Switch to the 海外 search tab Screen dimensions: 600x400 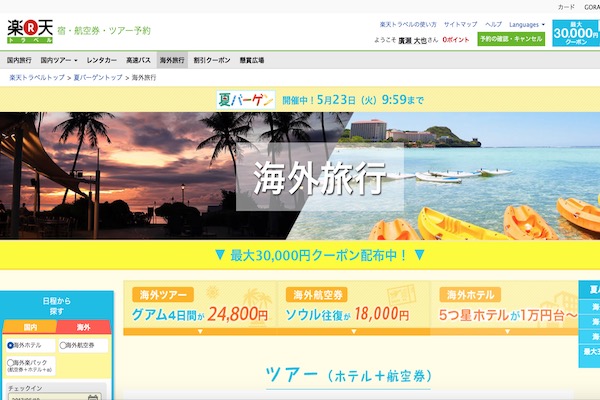pyautogui.click(x=83, y=327)
